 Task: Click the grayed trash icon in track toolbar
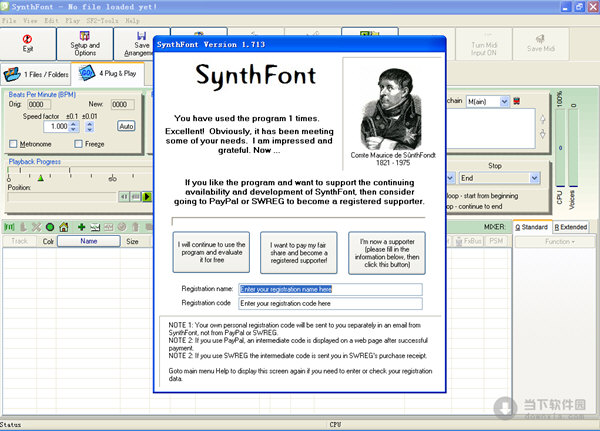135,227
